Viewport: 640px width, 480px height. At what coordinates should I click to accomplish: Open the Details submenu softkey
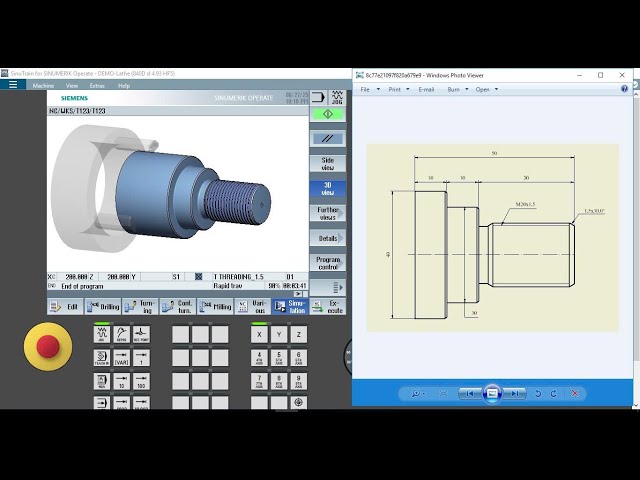click(x=328, y=238)
